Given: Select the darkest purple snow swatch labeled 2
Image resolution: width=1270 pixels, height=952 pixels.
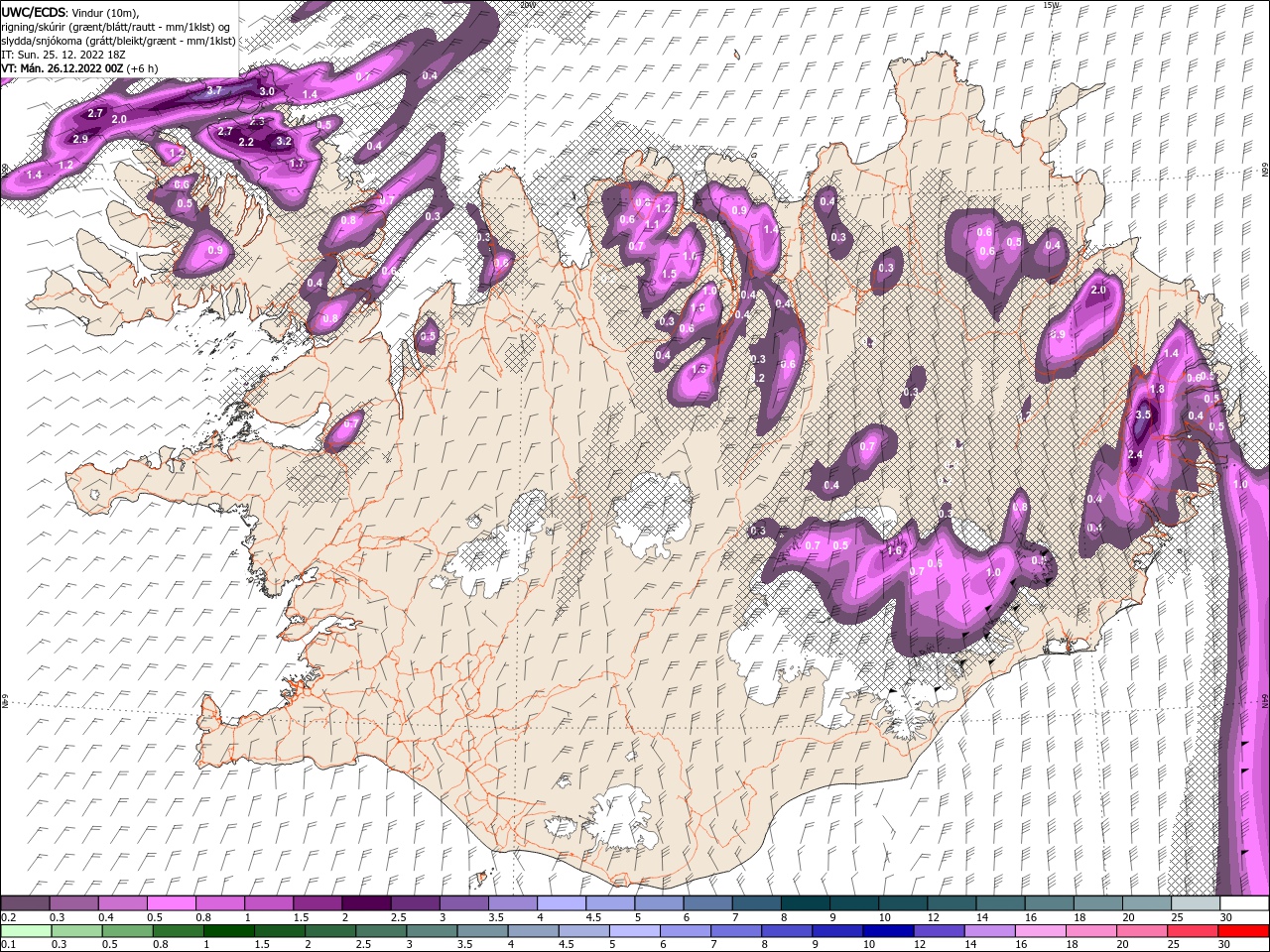Looking at the screenshot, I should [366, 903].
